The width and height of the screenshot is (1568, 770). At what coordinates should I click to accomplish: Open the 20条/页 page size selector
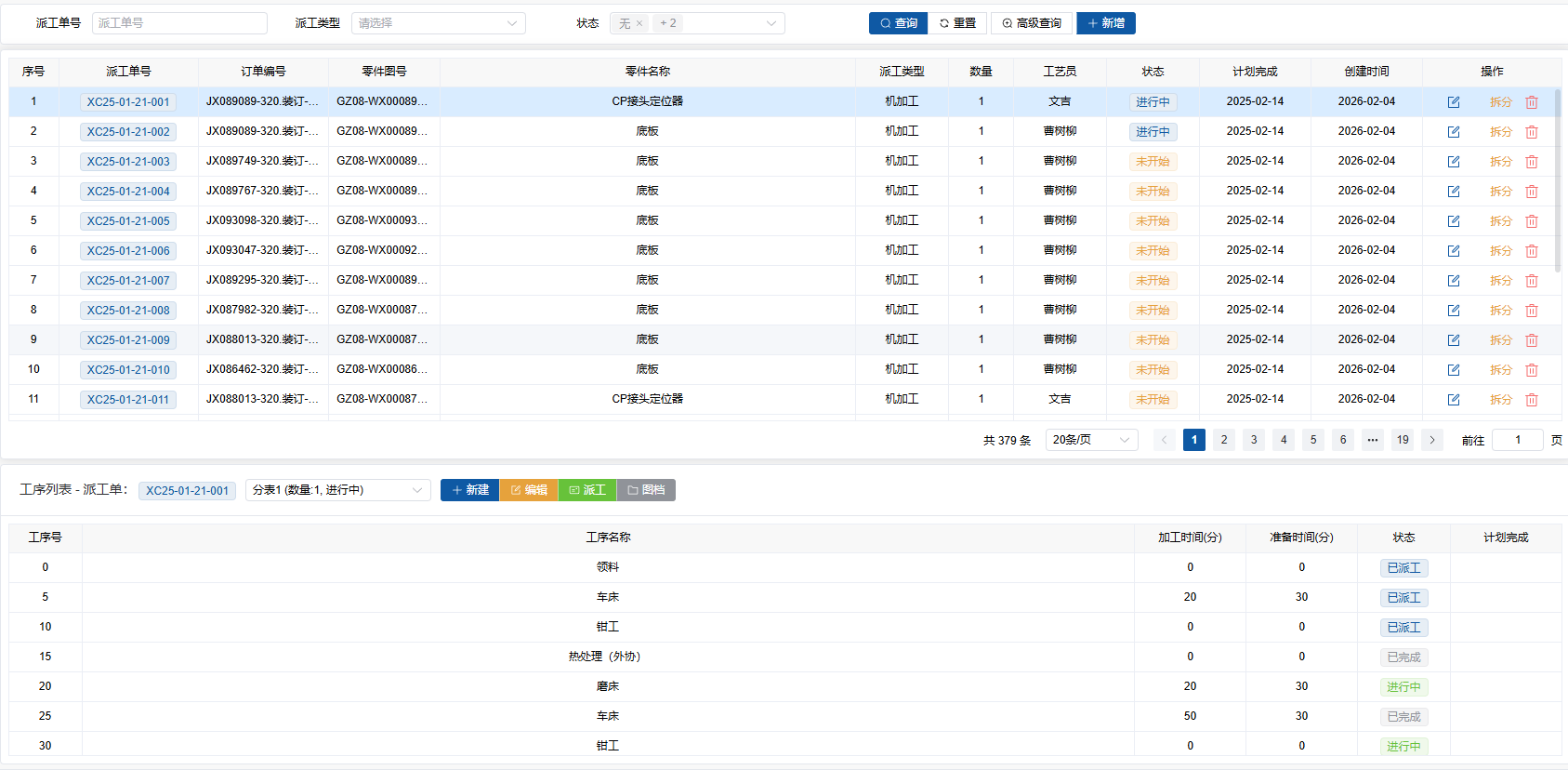1091,440
